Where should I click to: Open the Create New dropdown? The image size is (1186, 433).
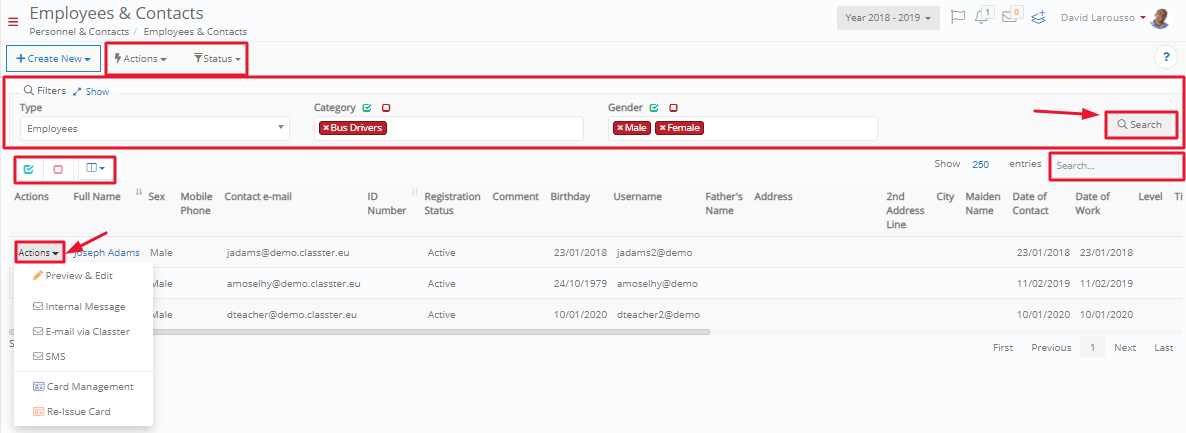pyautogui.click(x=53, y=58)
